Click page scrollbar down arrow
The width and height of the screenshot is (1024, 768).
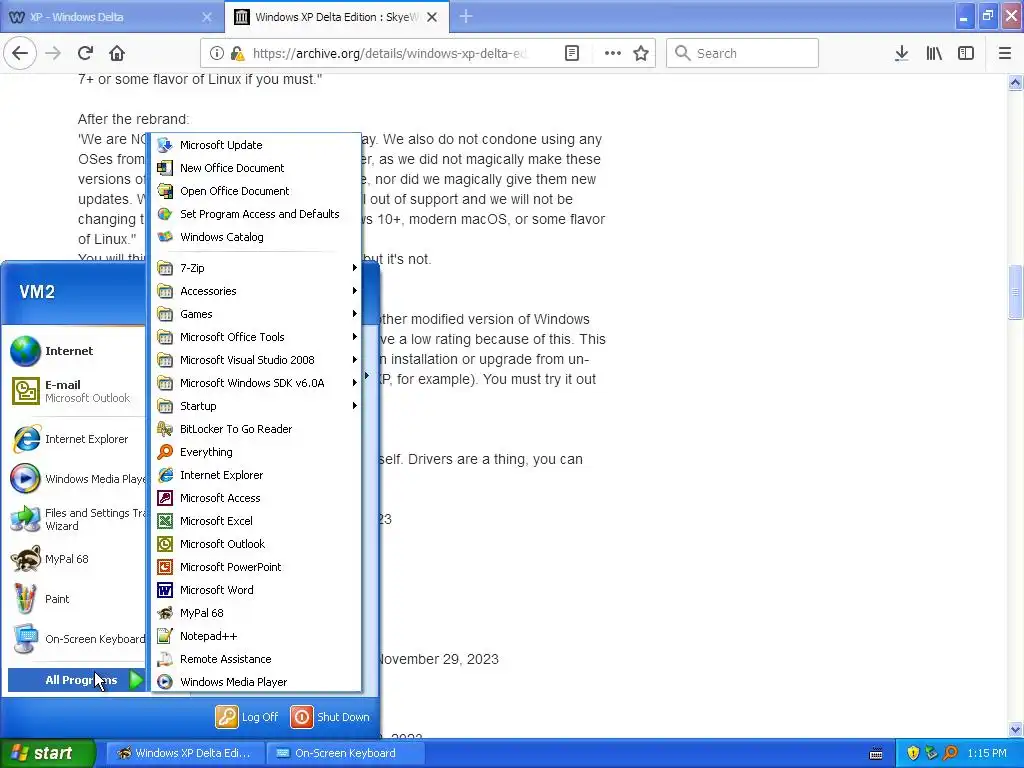(x=1016, y=729)
